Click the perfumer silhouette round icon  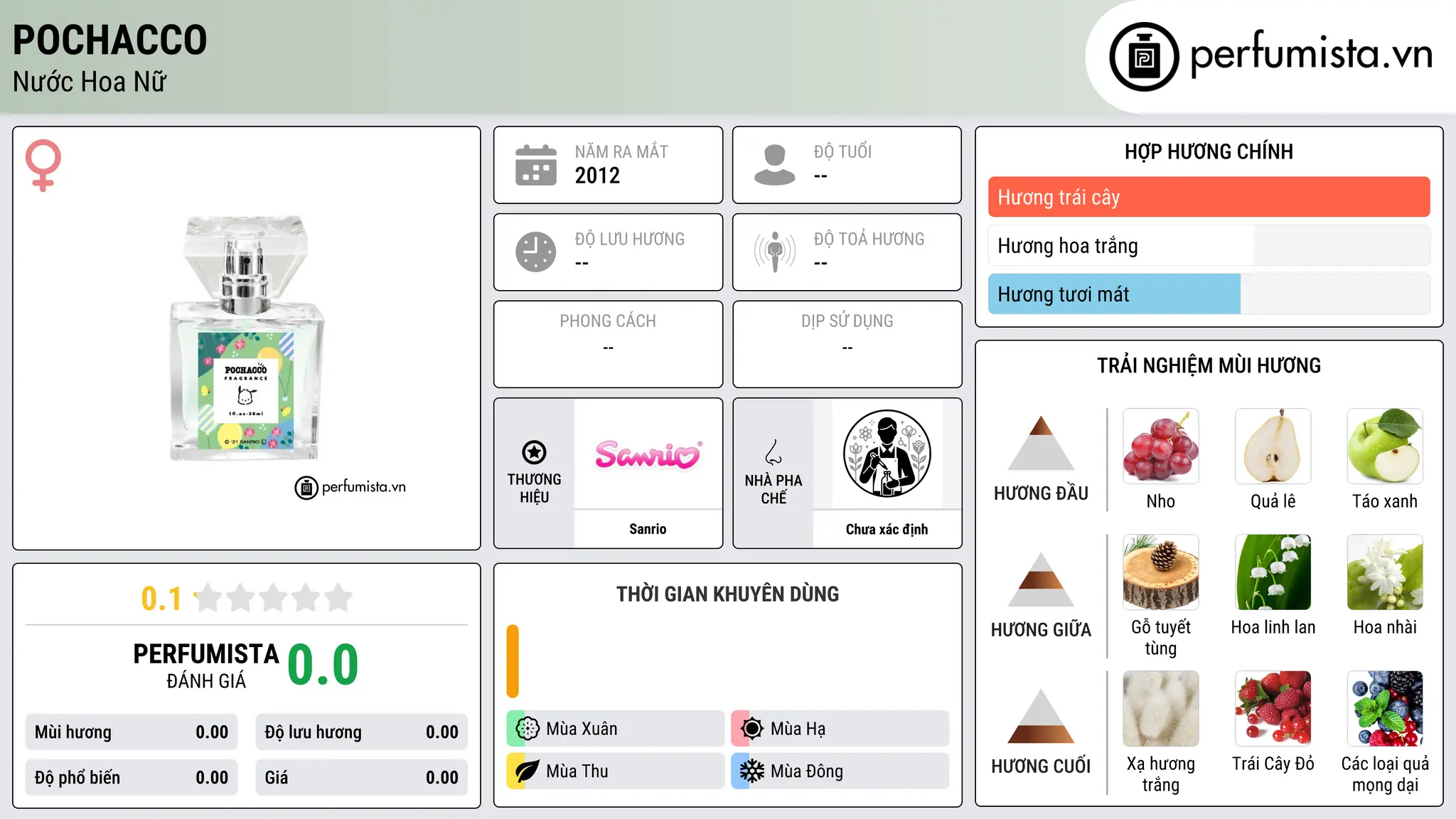click(887, 454)
